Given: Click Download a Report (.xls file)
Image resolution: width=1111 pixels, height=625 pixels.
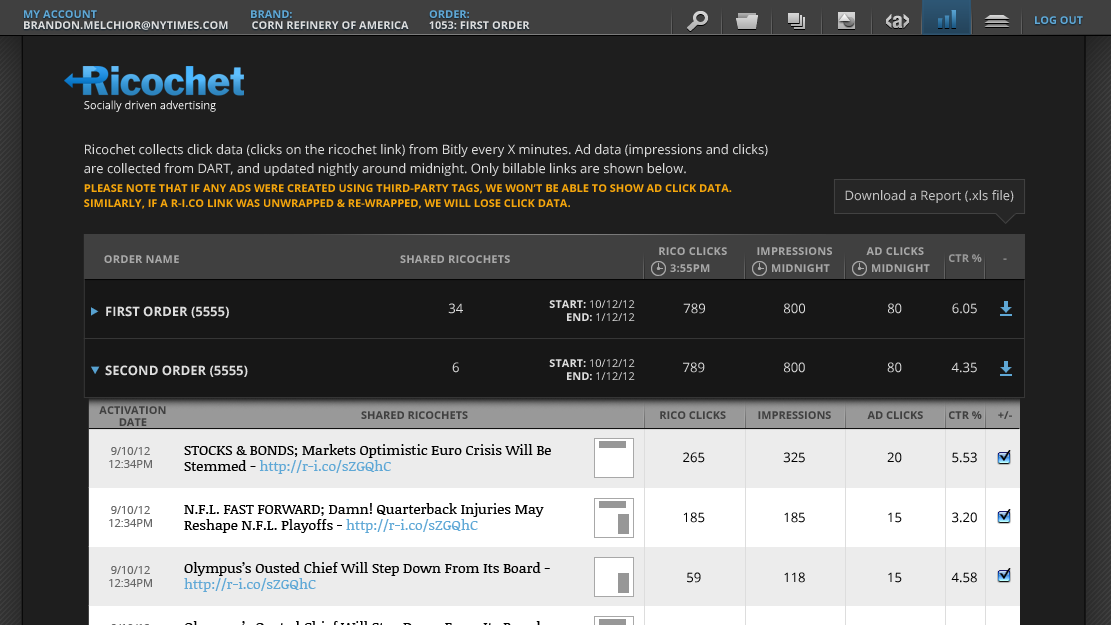Looking at the screenshot, I should 929,196.
